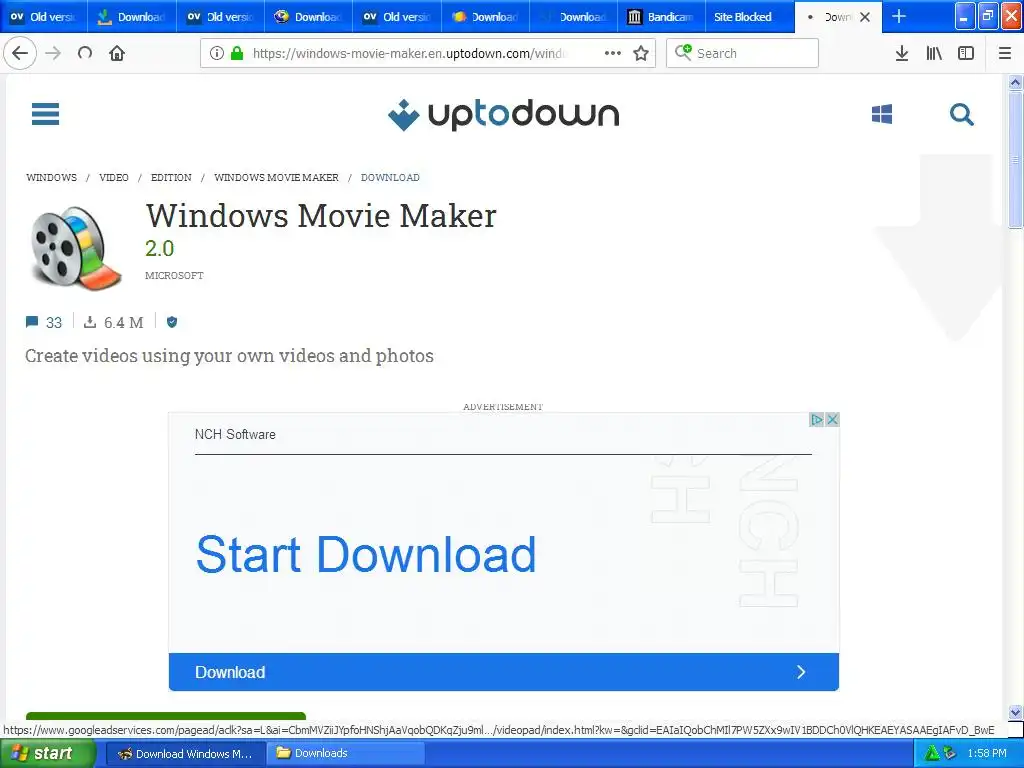Switch to the first Old version tab
1024x768 pixels.
[44, 17]
